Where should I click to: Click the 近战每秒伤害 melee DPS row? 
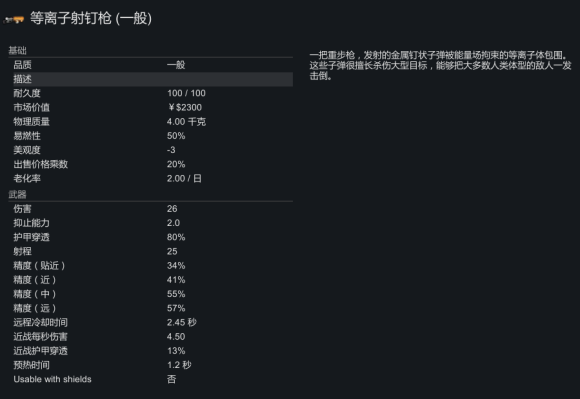pos(151,337)
